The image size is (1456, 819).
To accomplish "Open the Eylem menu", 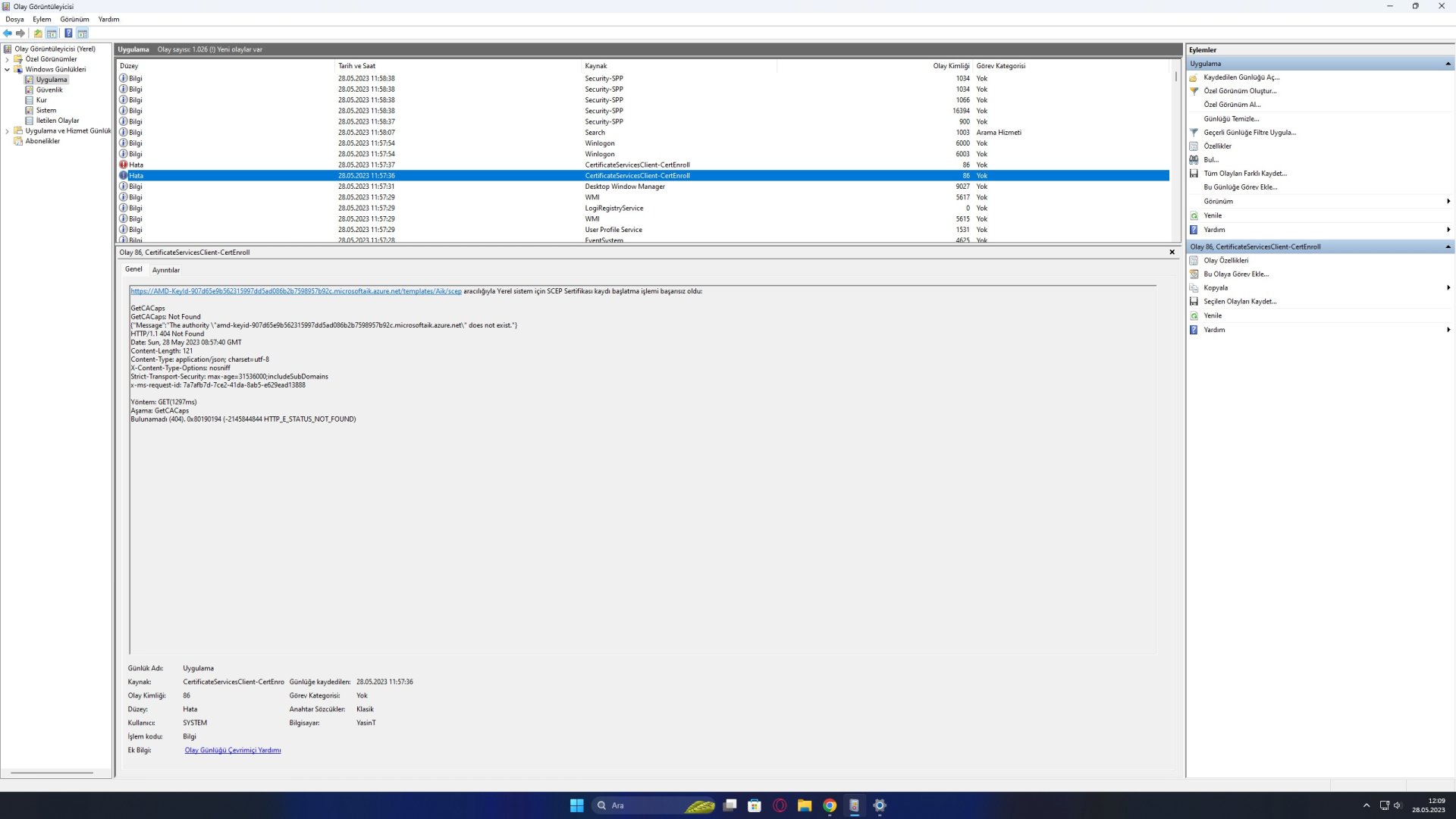I will pyautogui.click(x=42, y=19).
